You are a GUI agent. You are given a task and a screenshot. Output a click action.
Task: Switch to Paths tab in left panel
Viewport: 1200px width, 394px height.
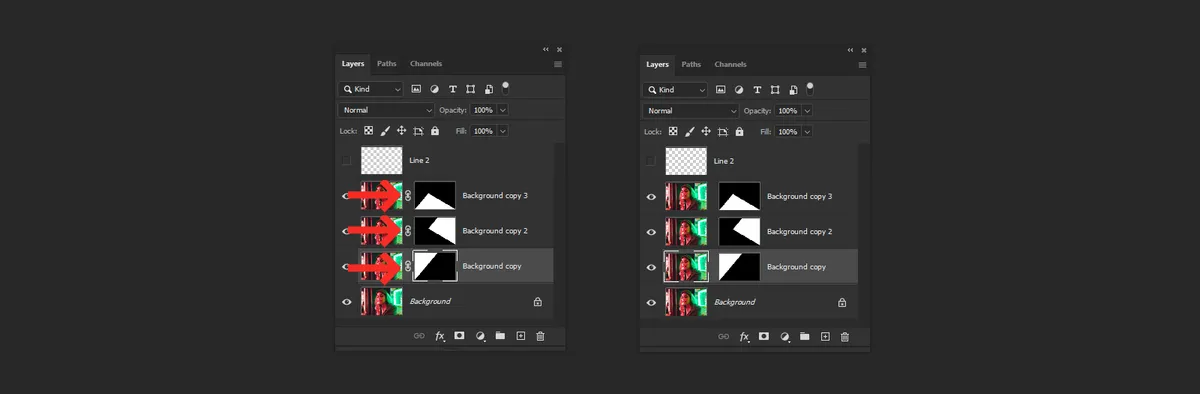tap(387, 64)
